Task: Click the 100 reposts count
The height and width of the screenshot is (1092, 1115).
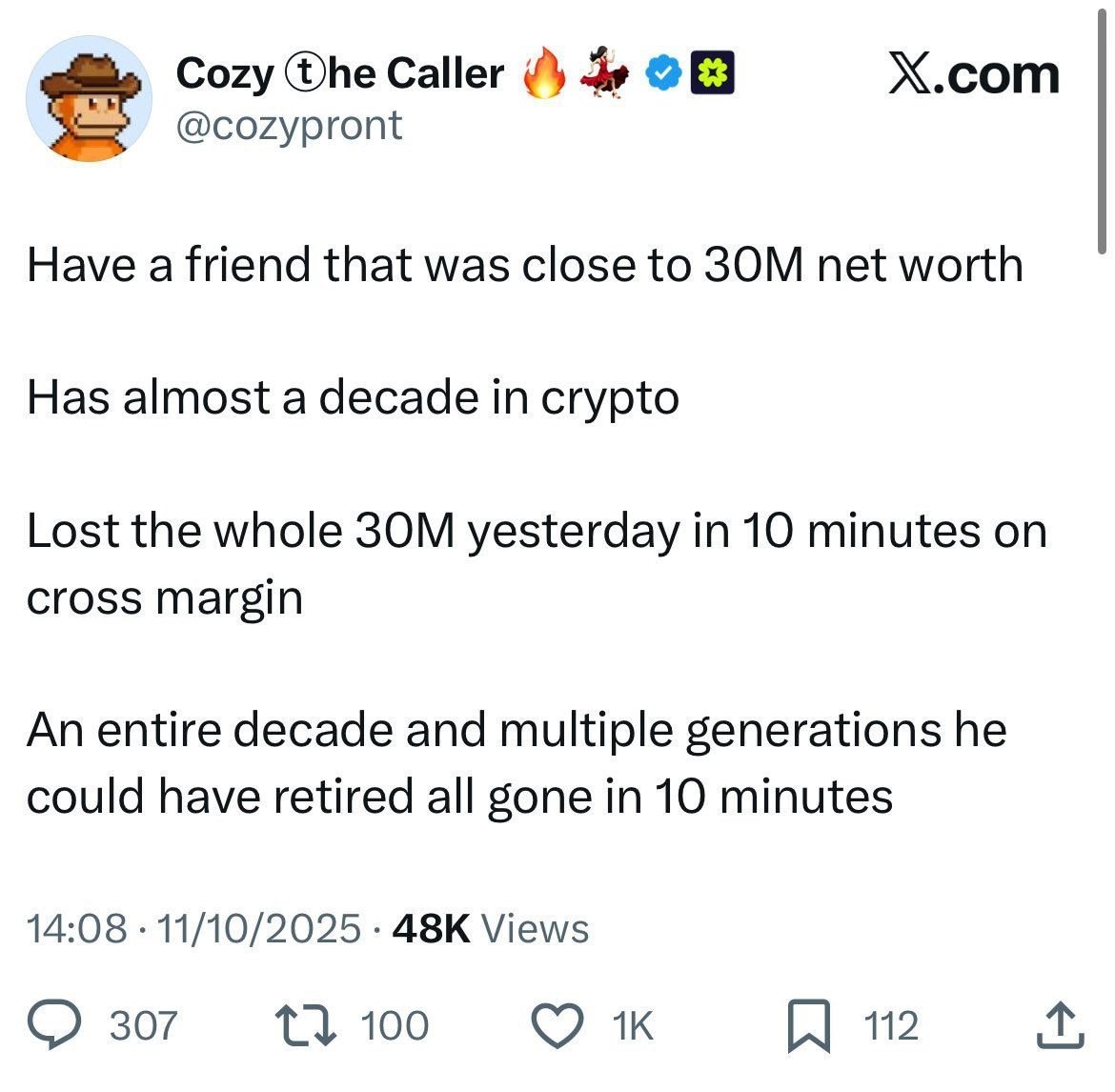Action: pos(395,1026)
